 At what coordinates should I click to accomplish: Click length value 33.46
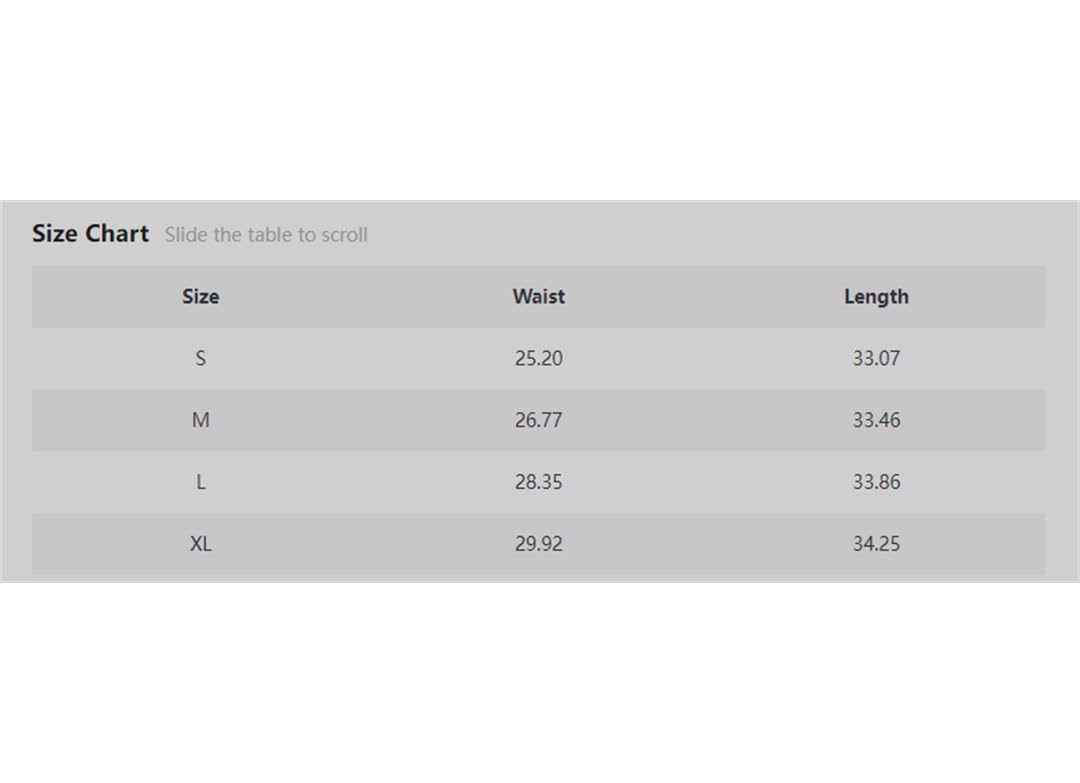click(x=876, y=420)
